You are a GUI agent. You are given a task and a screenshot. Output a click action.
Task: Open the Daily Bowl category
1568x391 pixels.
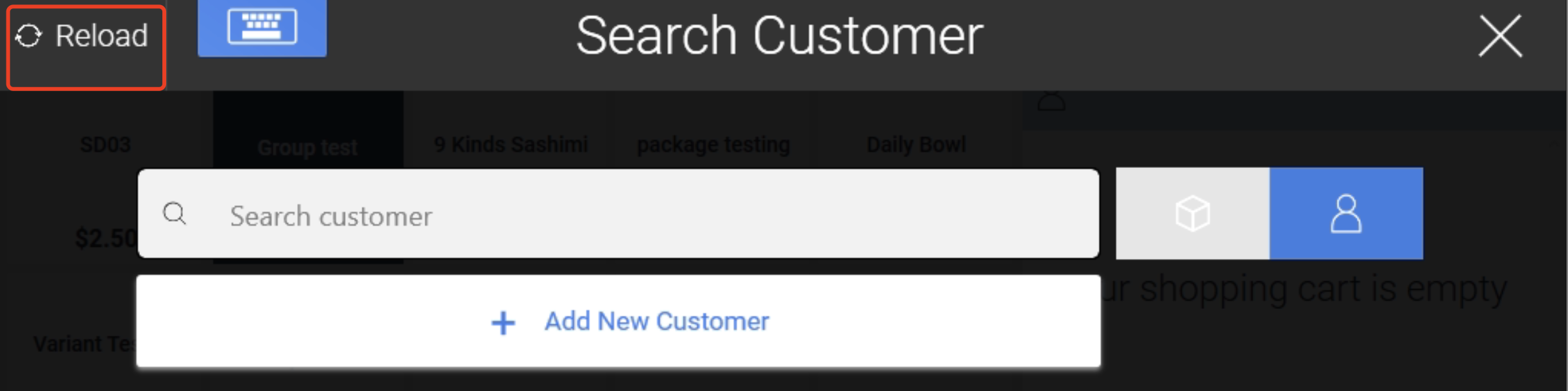click(x=916, y=145)
